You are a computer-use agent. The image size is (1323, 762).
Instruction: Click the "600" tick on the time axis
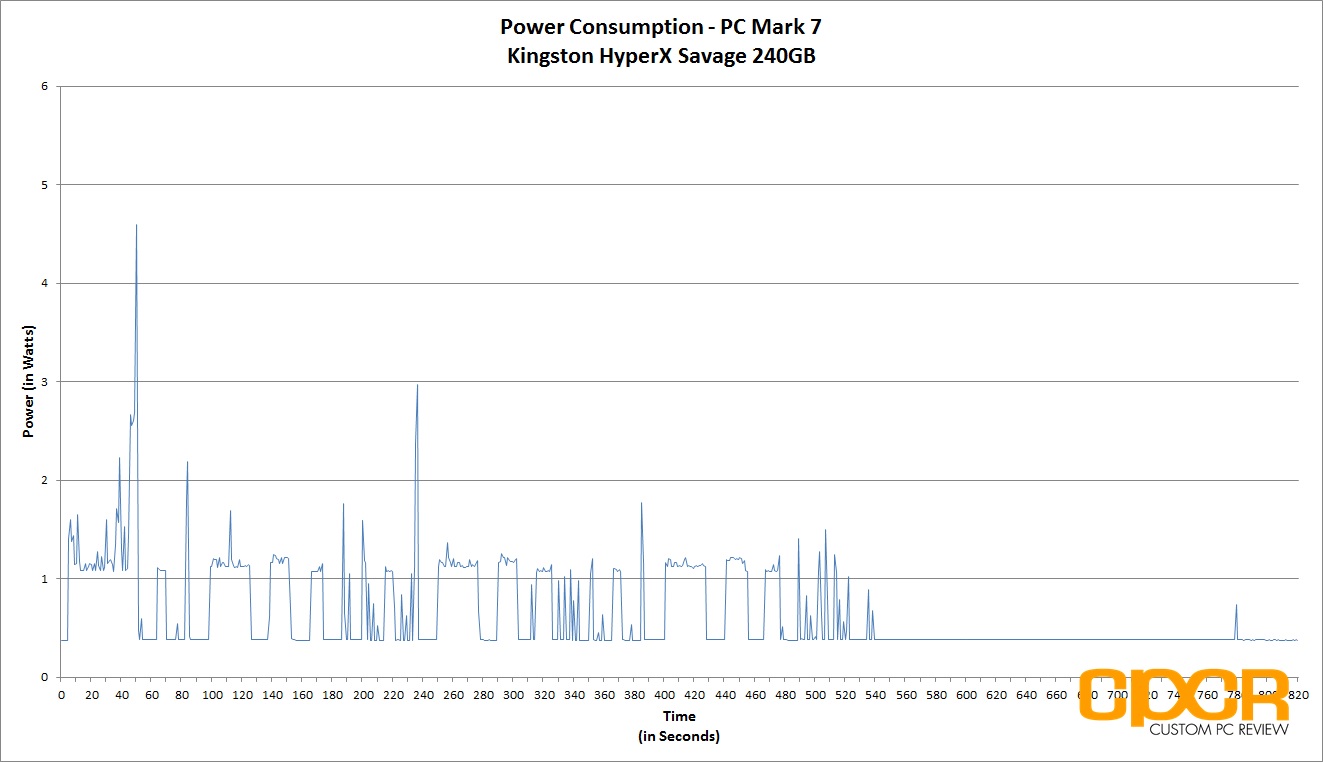966,694
